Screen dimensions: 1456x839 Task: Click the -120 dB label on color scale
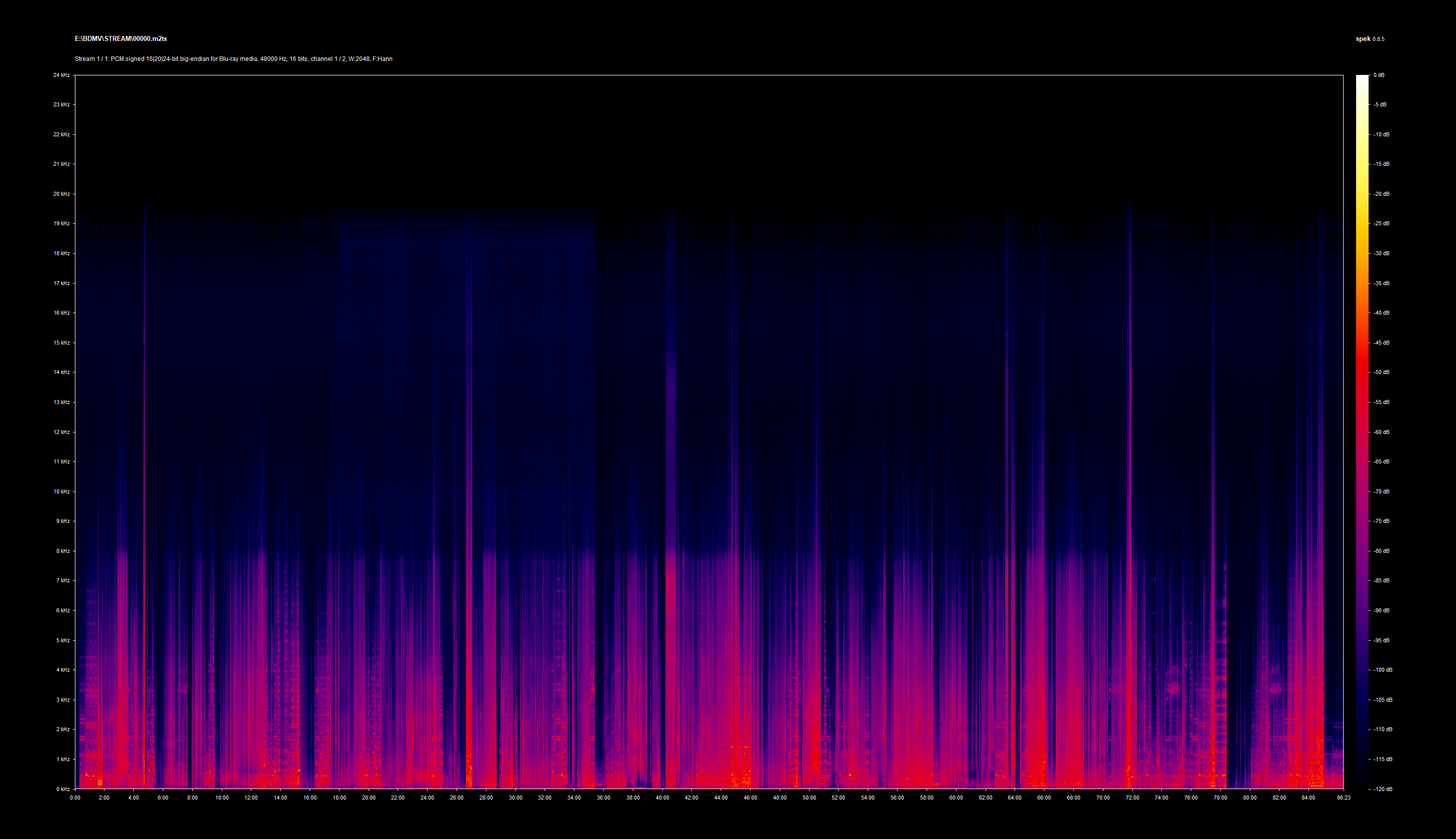coord(1382,789)
